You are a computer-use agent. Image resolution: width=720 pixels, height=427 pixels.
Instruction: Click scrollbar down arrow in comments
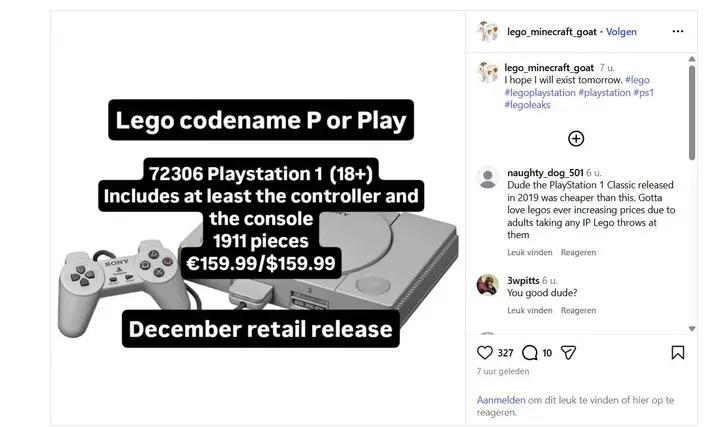[692, 329]
